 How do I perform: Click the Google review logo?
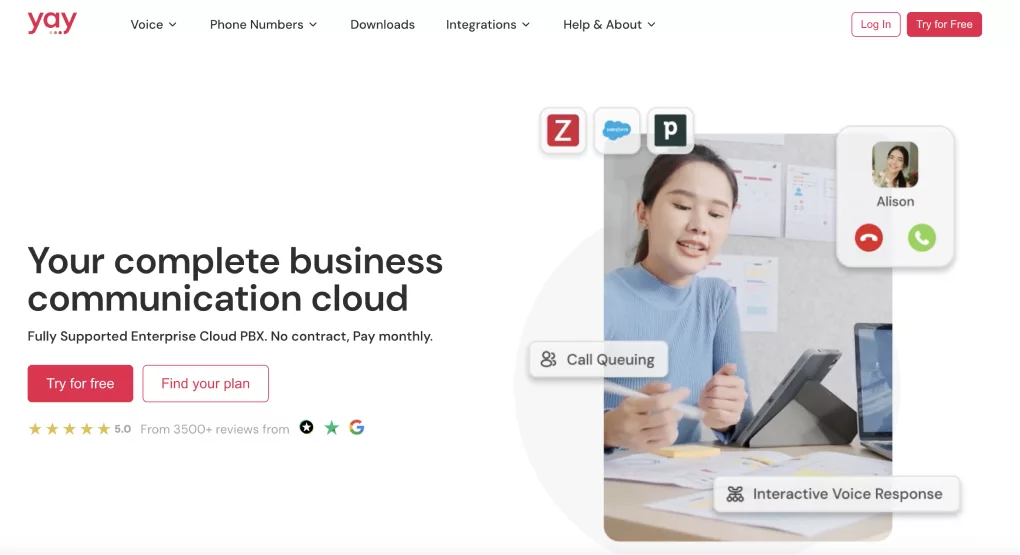[x=357, y=428]
